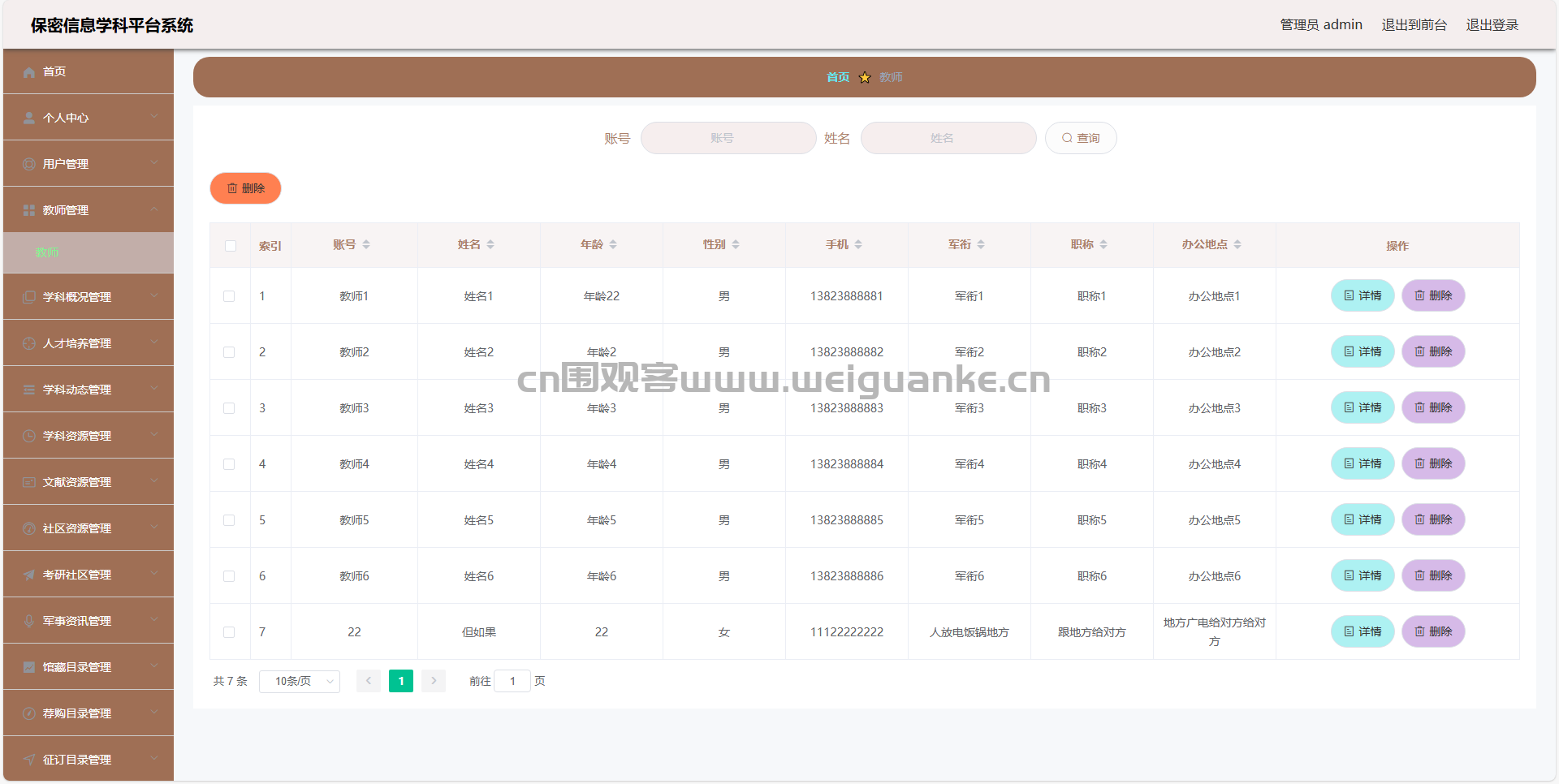This screenshot has width=1559, height=784.
Task: Go to previous page with left arrow
Action: point(369,682)
